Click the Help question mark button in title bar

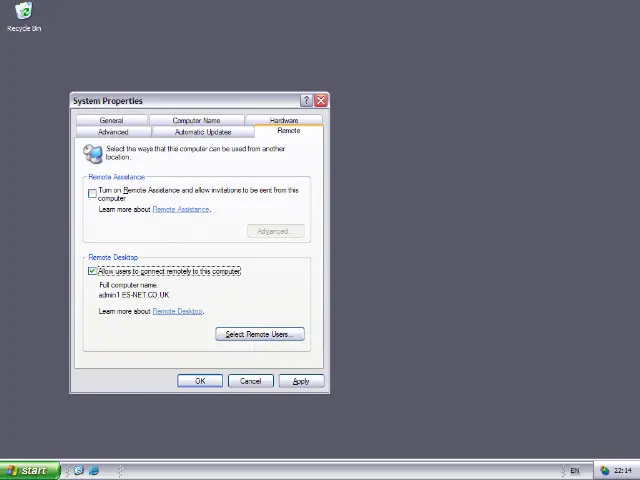[306, 100]
